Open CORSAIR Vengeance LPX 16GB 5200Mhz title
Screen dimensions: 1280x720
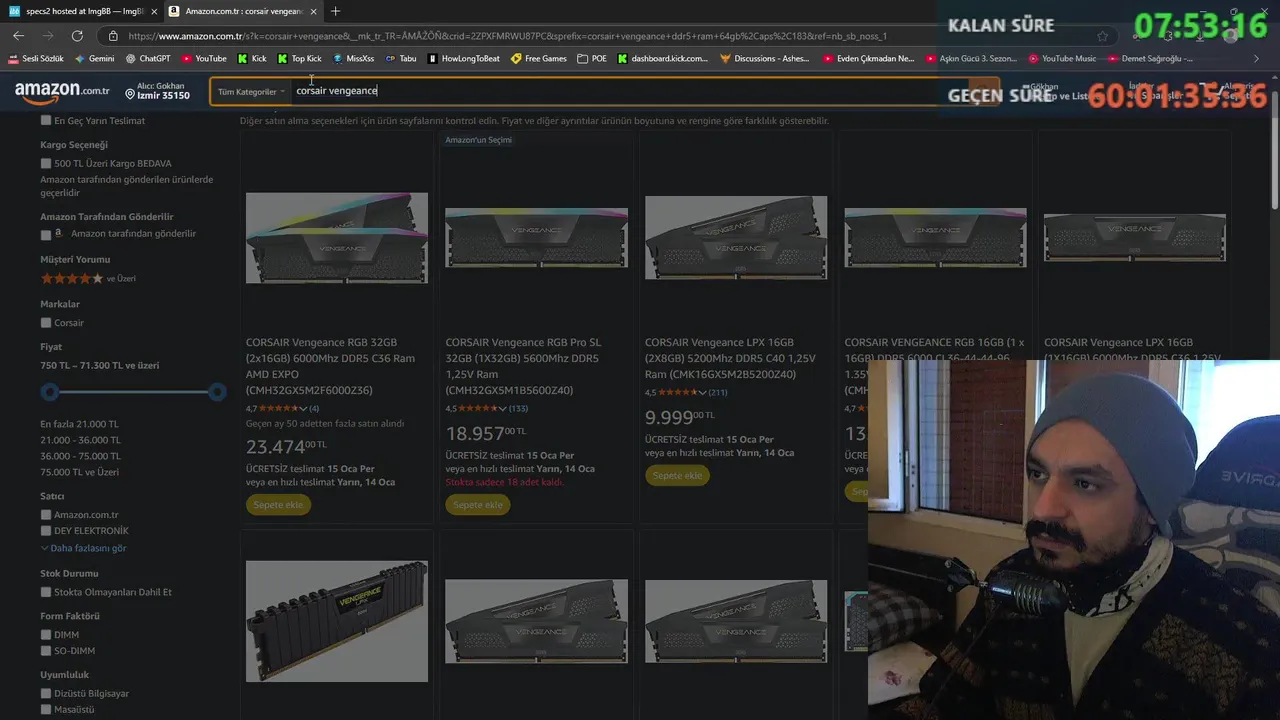(x=730, y=358)
